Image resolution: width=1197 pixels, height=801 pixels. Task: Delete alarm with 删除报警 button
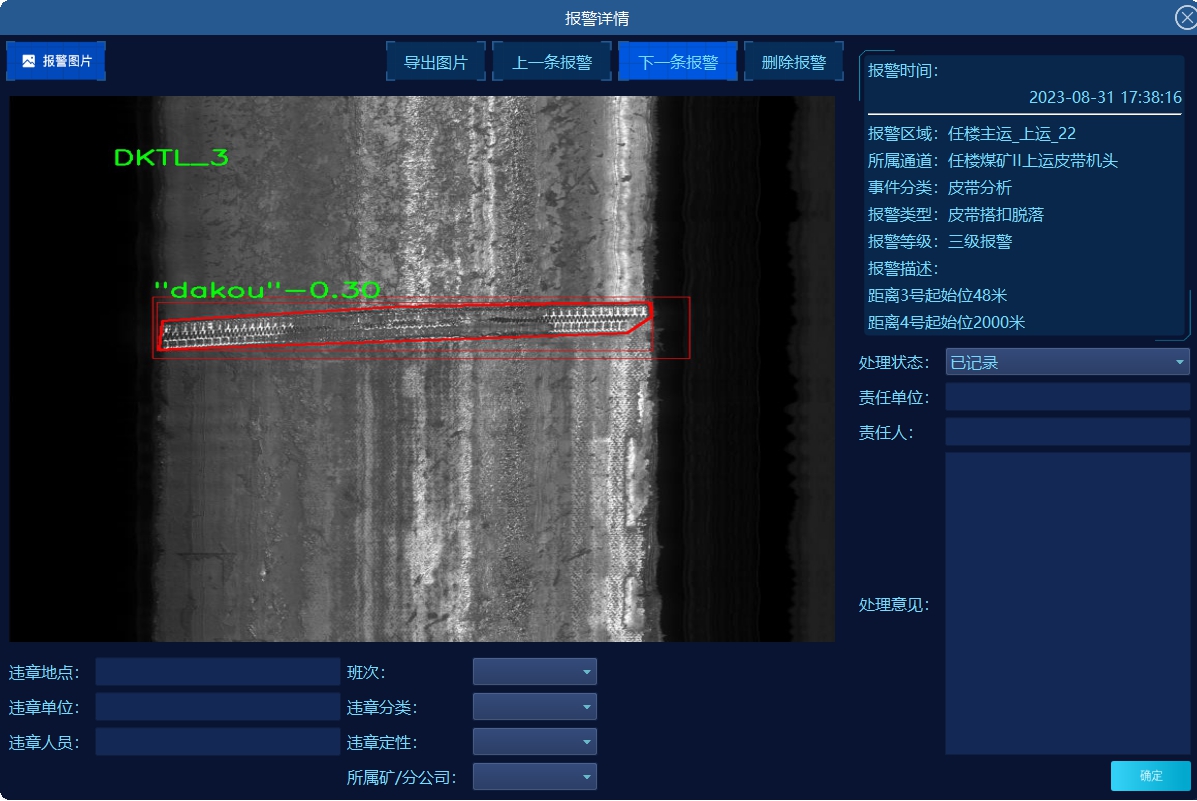tap(794, 62)
